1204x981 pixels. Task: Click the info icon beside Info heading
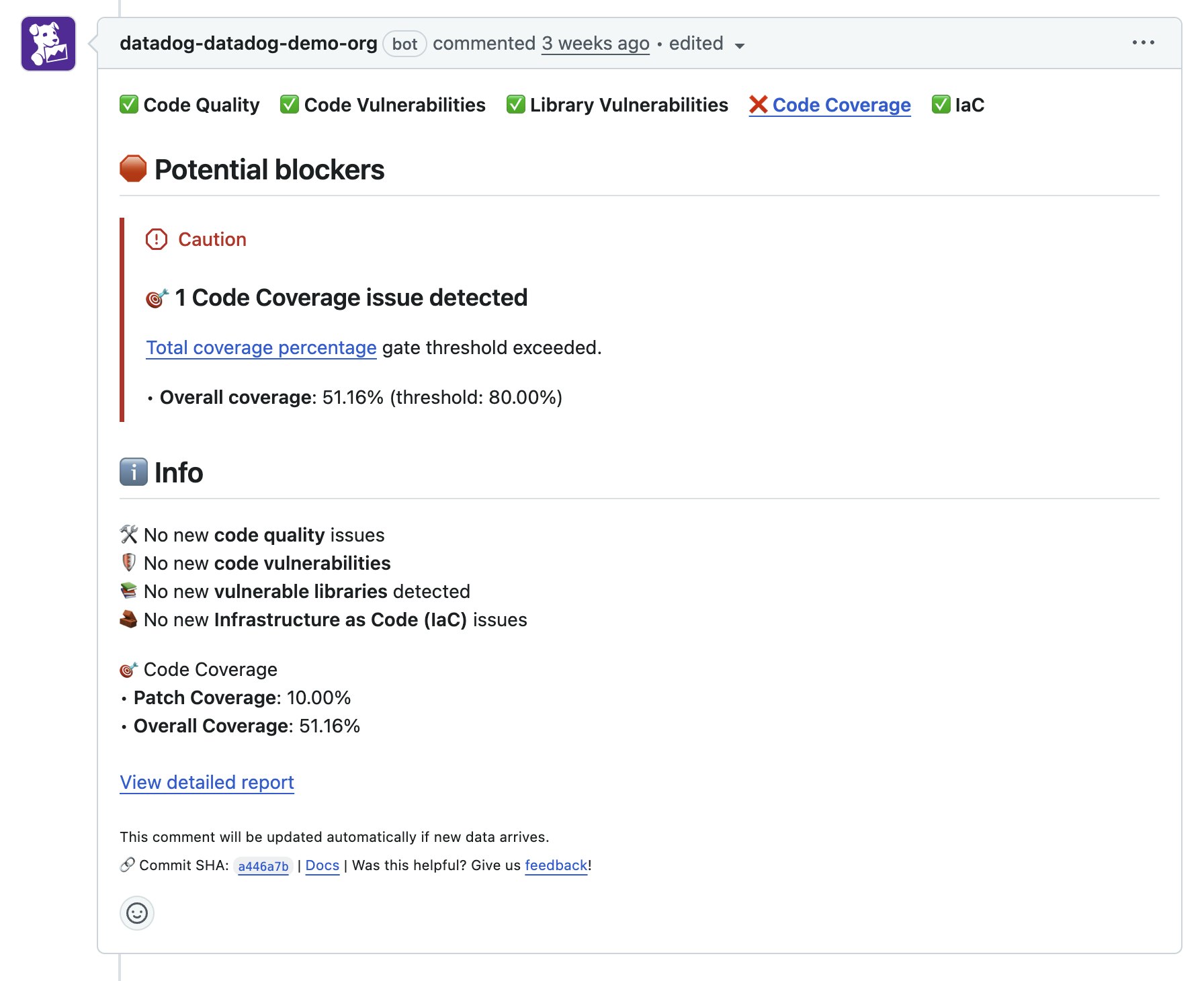pyautogui.click(x=133, y=472)
